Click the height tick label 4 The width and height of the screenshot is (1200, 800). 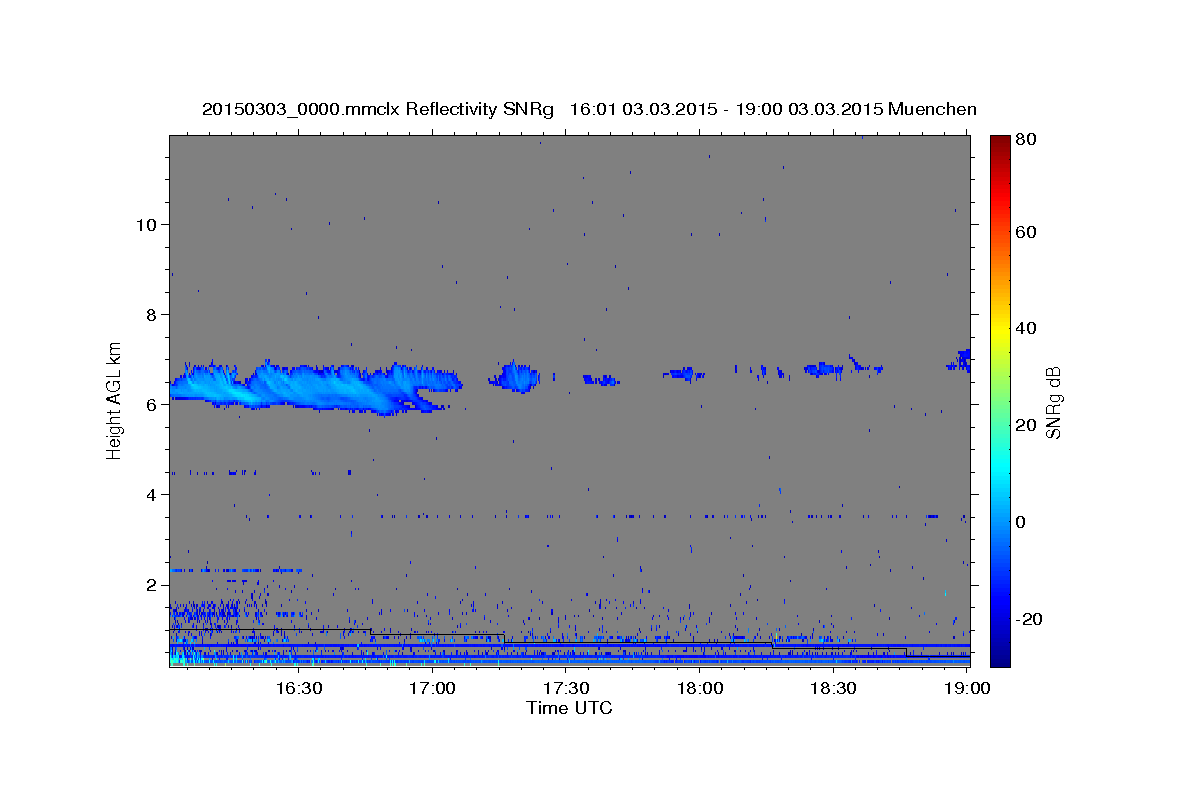152,494
